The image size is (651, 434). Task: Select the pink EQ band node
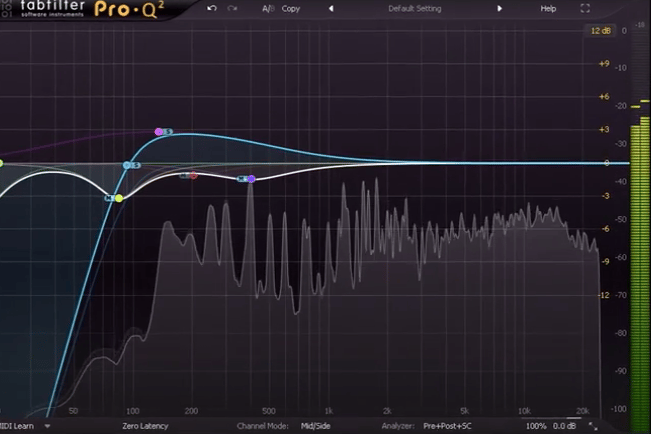(159, 132)
